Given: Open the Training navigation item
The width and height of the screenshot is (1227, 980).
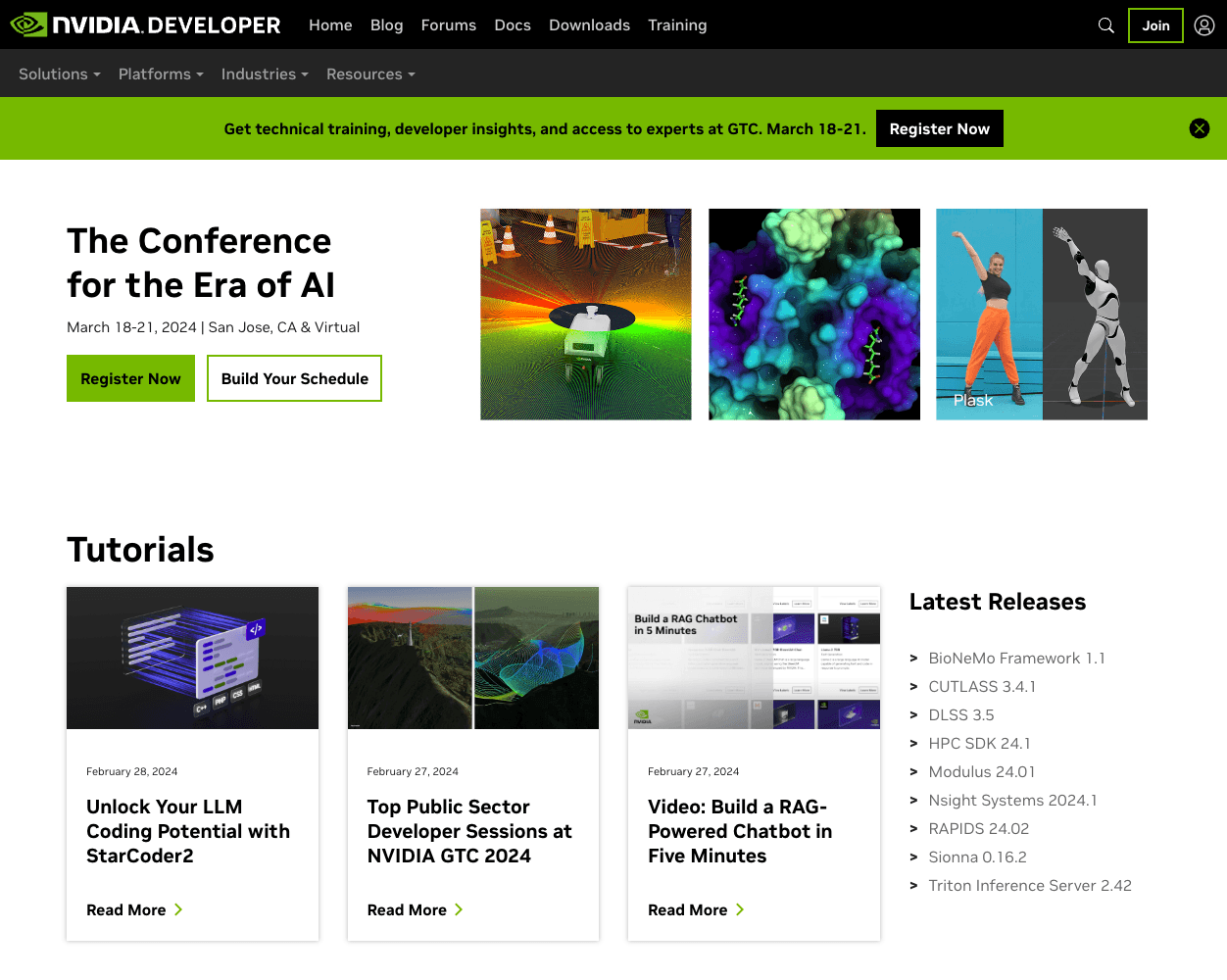Looking at the screenshot, I should (x=677, y=25).
